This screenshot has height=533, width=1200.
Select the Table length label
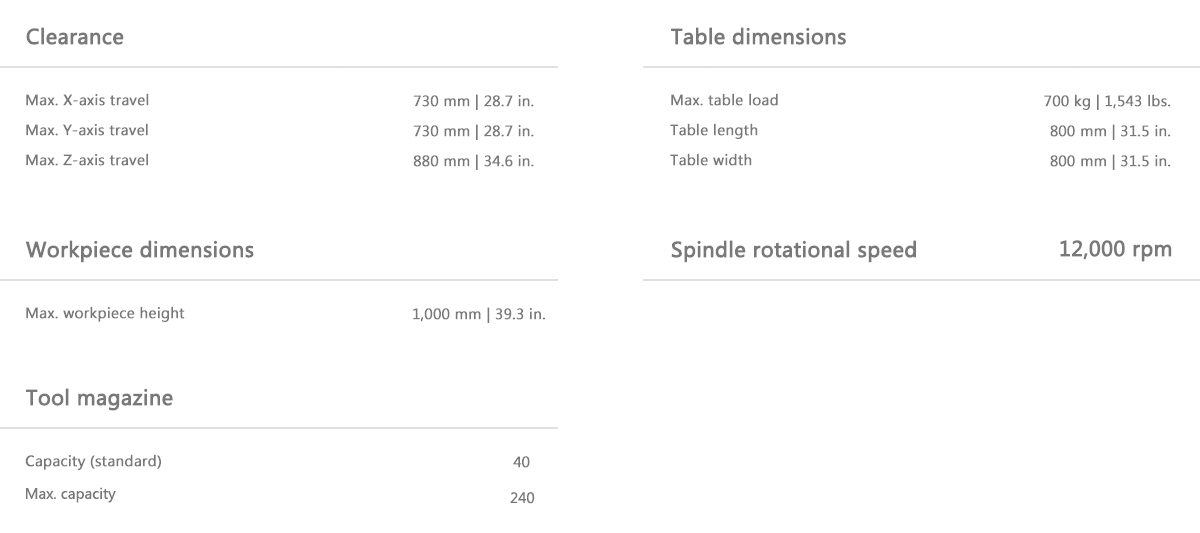coord(714,130)
